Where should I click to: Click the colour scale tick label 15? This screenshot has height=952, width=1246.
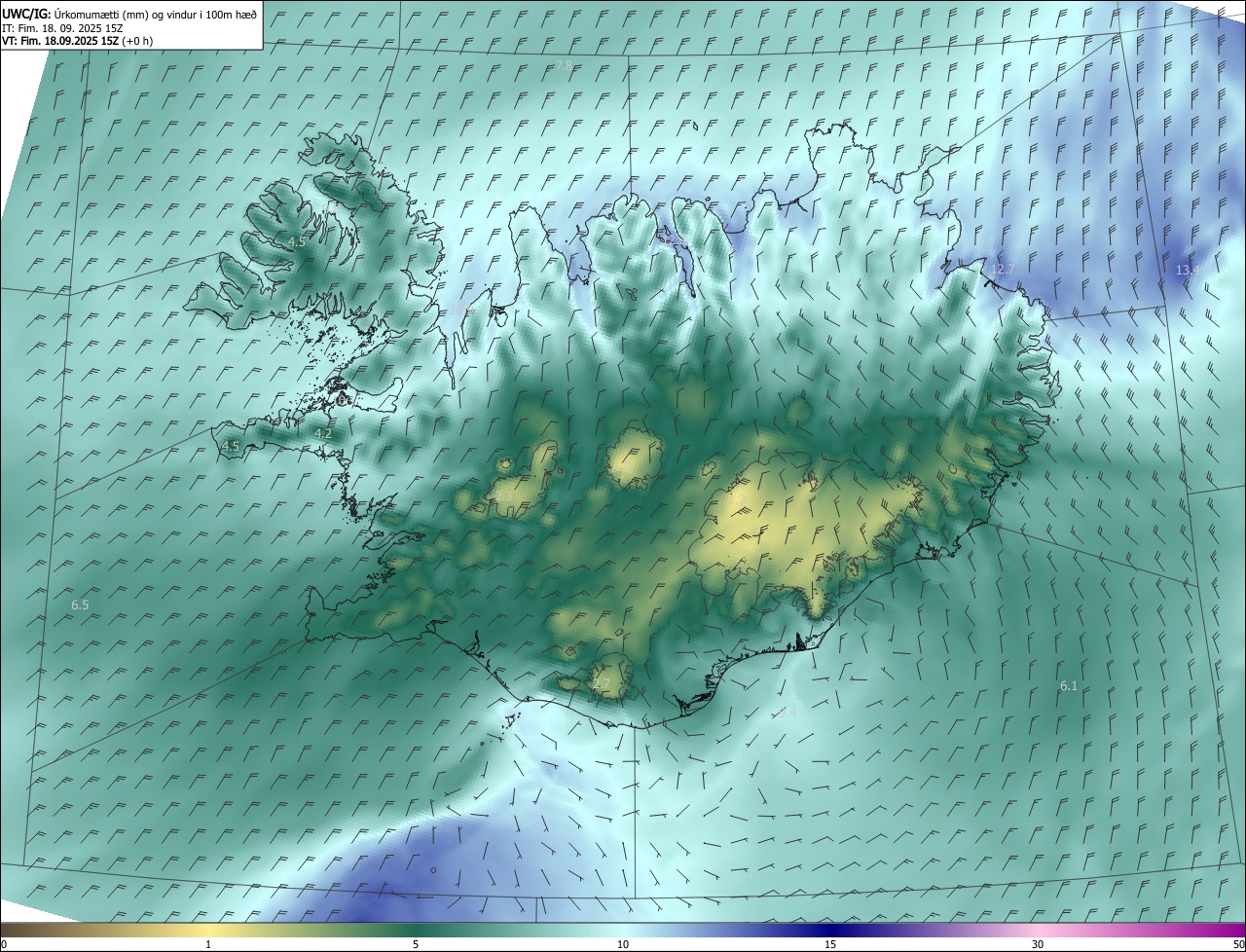[x=830, y=944]
